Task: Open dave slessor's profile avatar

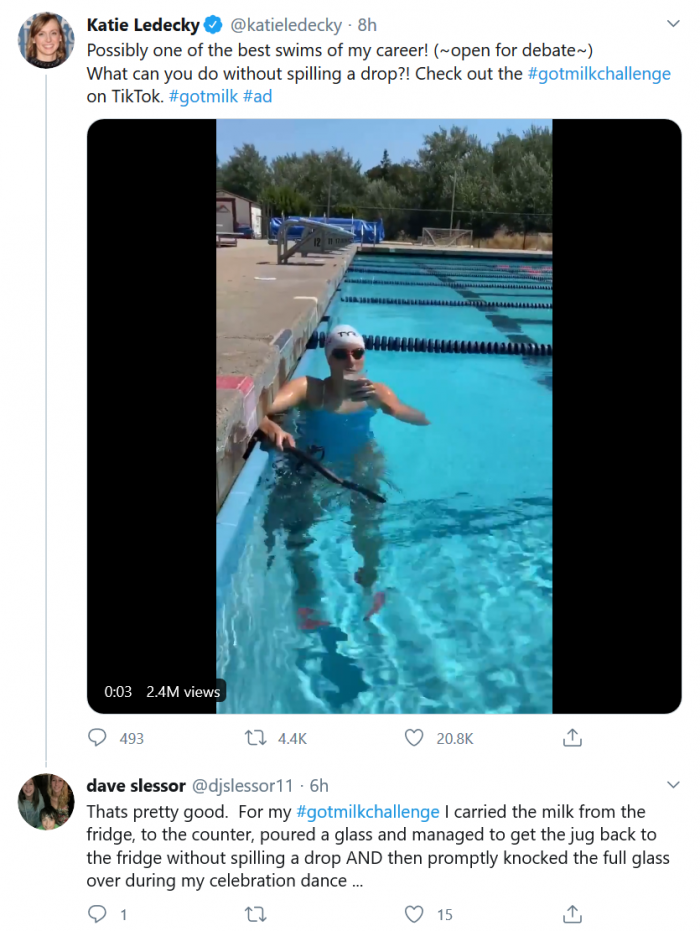Action: [46, 801]
